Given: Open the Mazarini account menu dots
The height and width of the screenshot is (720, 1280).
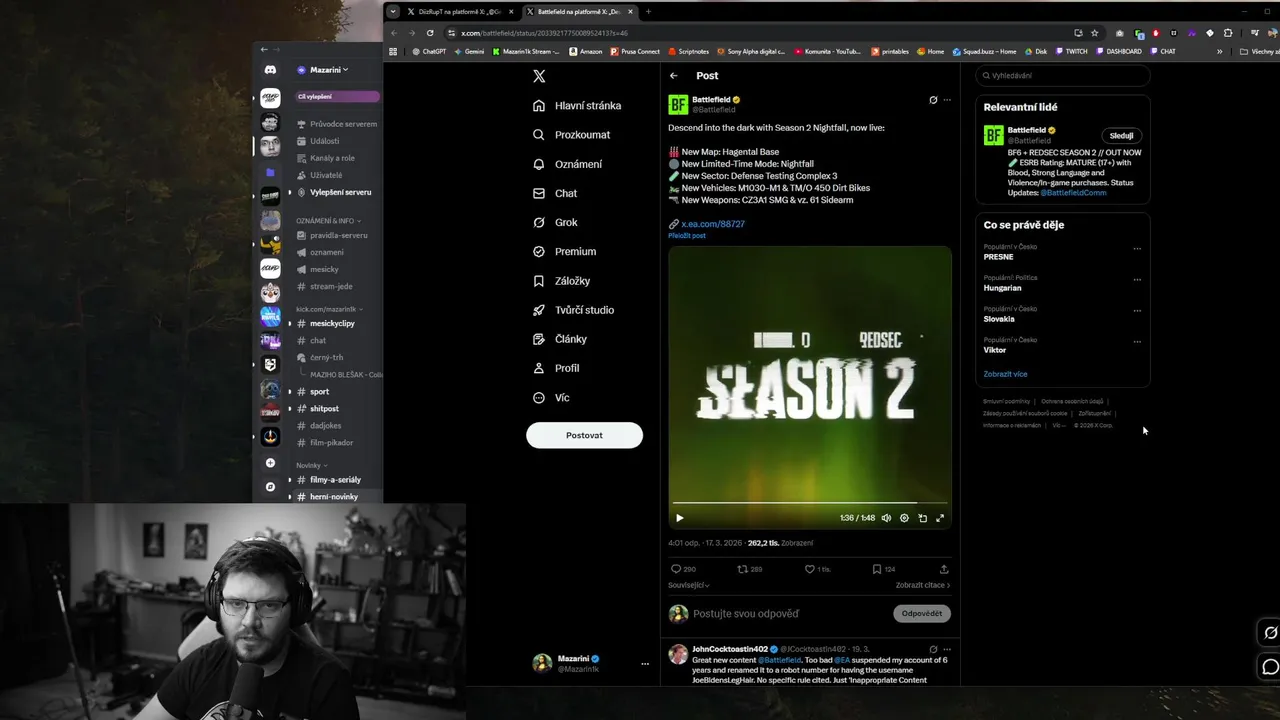Looking at the screenshot, I should 645,664.
